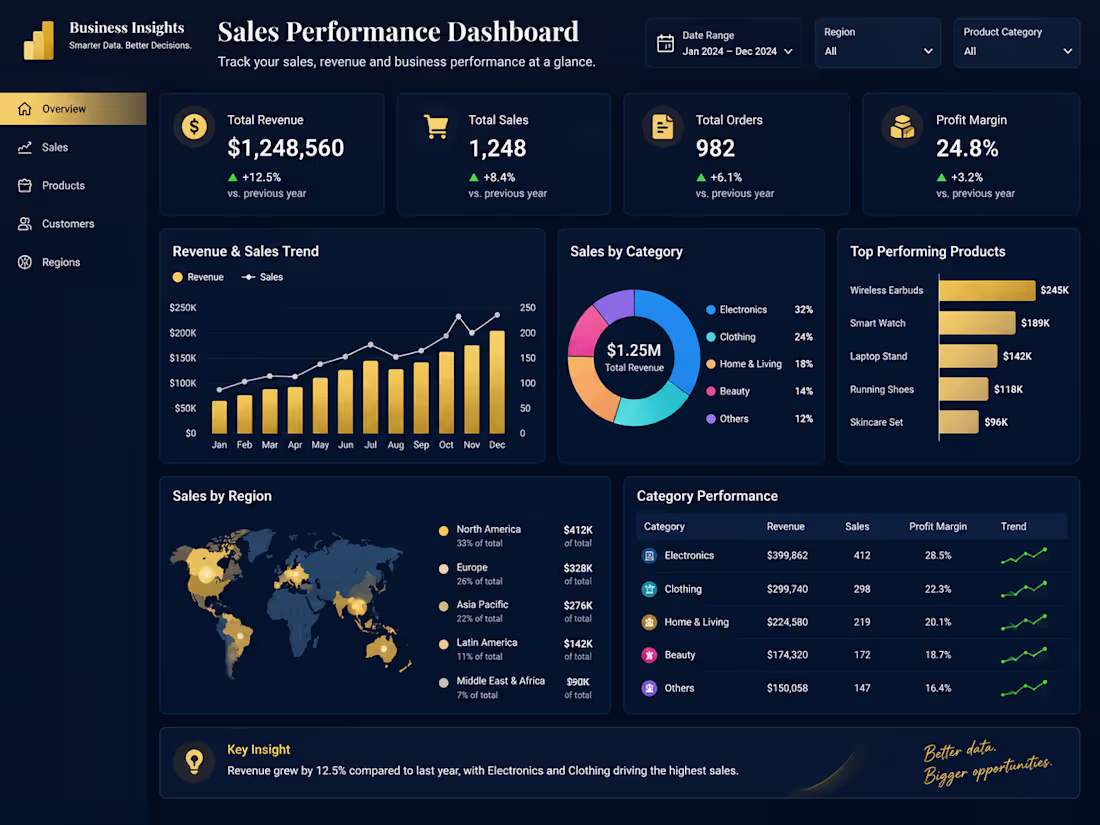
Task: Toggle Beauty in Sales by Category legend
Action: (728, 391)
